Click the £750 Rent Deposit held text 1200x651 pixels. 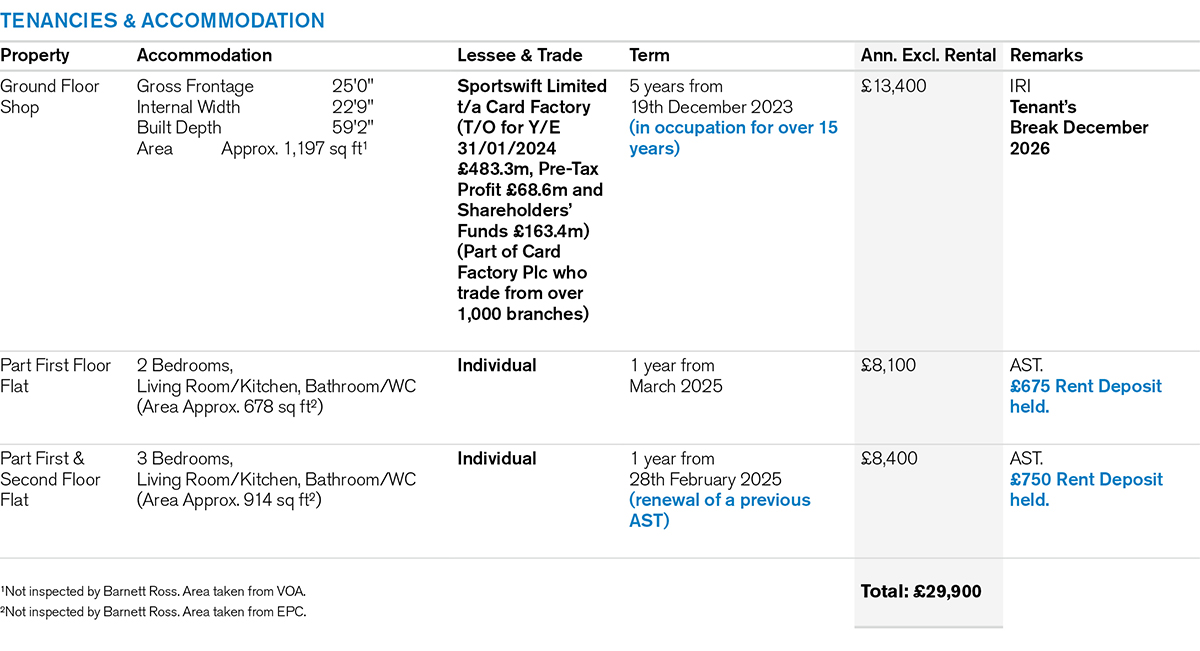pyautogui.click(x=1086, y=490)
